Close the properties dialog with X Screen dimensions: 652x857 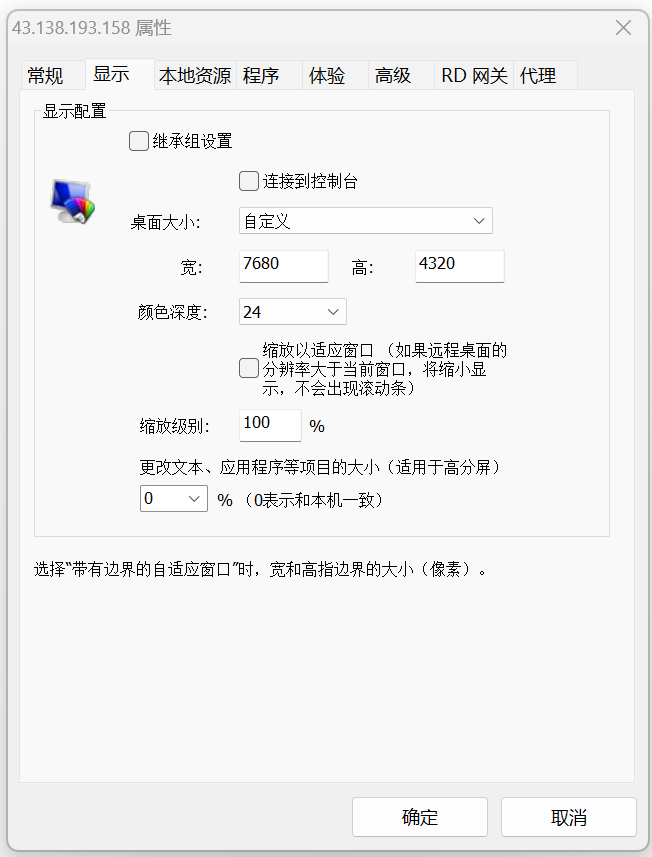(623, 28)
